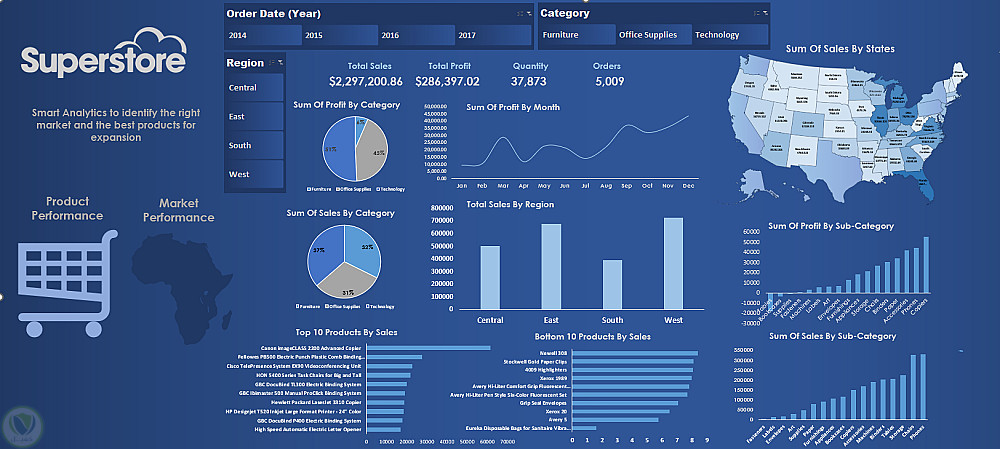Click the High Speed Automatic Electric Letter Opener label
Image resolution: width=1000 pixels, height=449 pixels.
[309, 429]
